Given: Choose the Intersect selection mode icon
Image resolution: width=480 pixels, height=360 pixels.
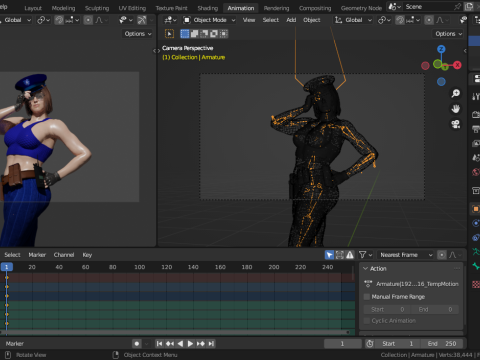Looking at the screenshot, I should (x=223, y=34).
